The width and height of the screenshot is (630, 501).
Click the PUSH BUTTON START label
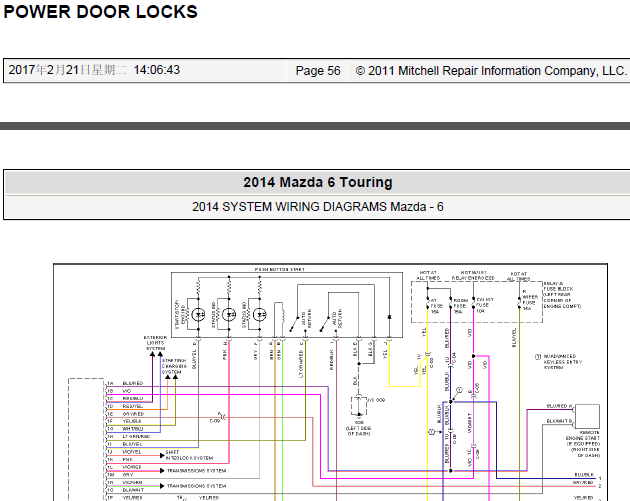click(x=280, y=269)
